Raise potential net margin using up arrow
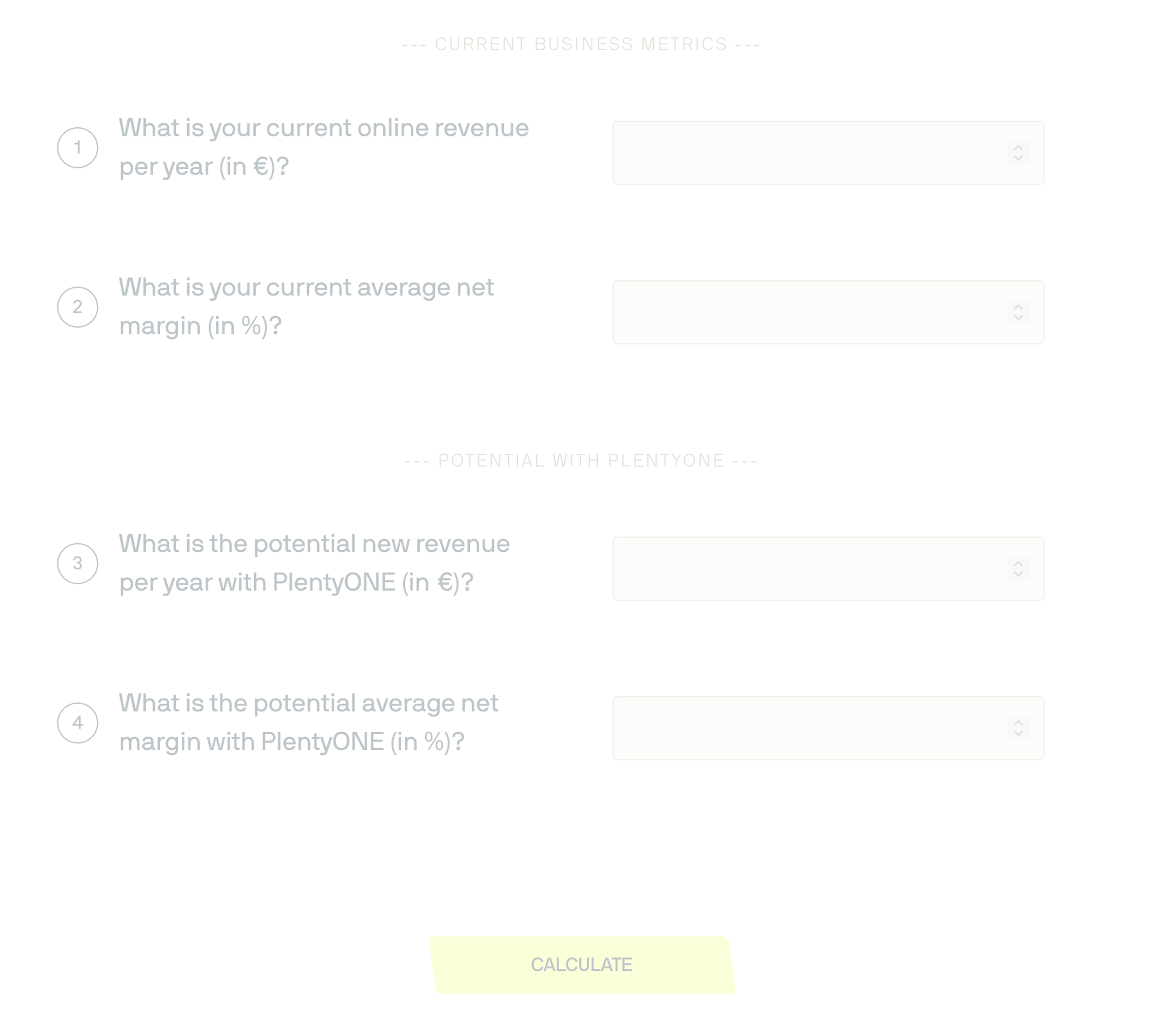1167x1036 pixels. point(1018,723)
